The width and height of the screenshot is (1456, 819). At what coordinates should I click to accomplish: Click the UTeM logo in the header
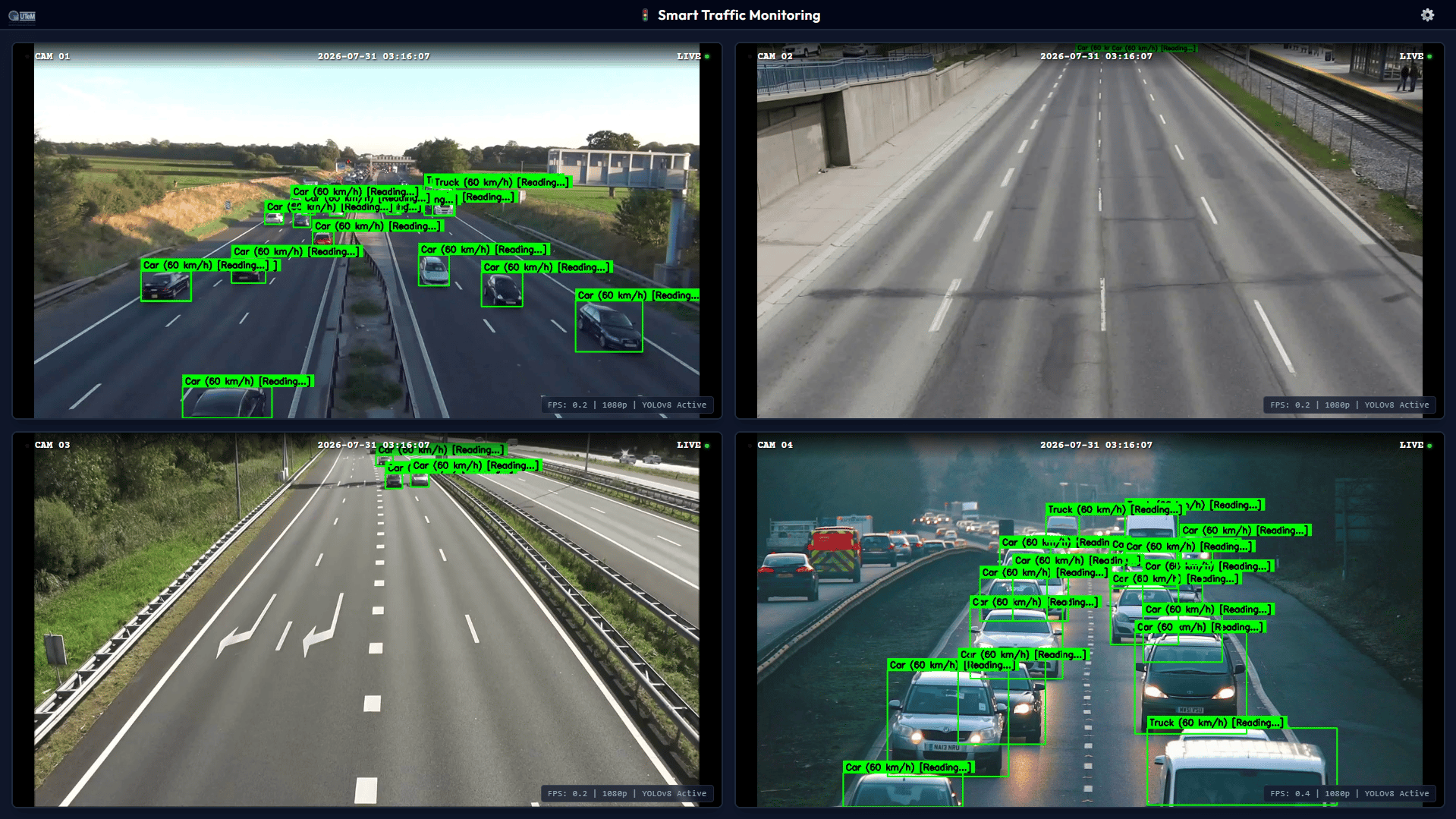click(x=22, y=15)
